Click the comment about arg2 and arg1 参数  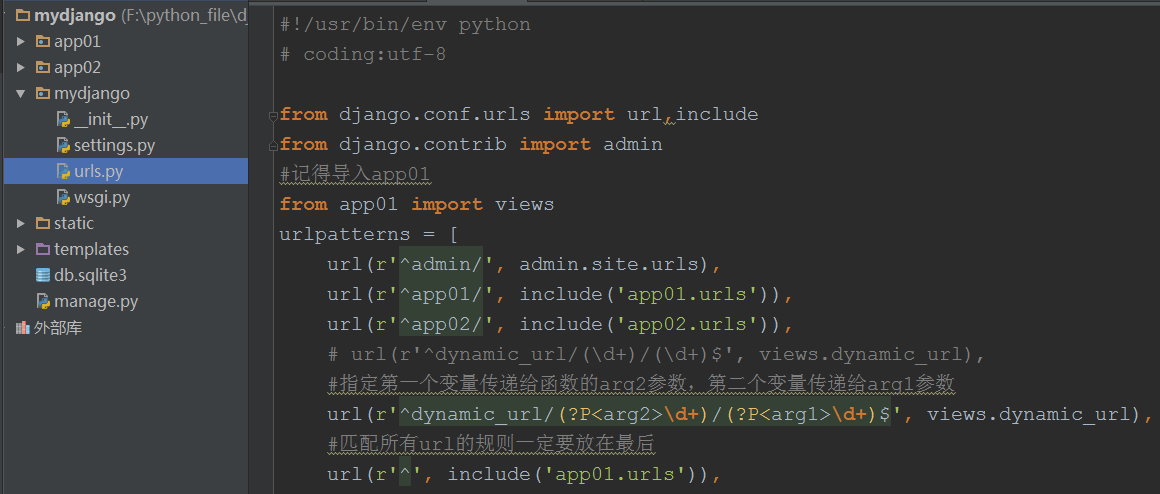[x=641, y=385]
